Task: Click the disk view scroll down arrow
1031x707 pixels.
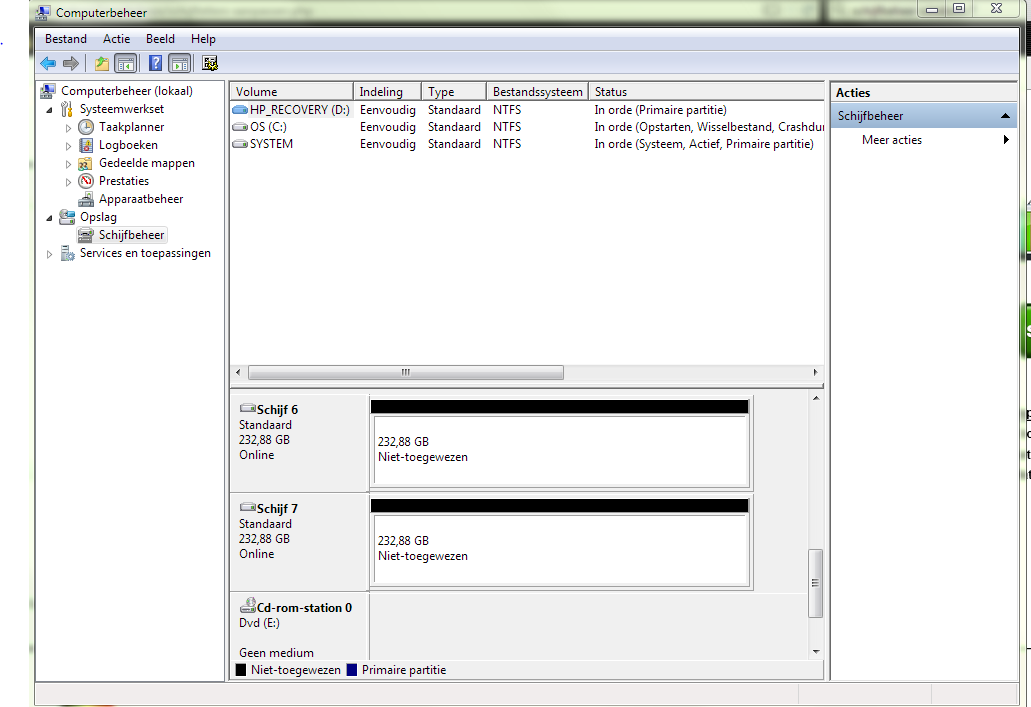Action: (x=815, y=652)
